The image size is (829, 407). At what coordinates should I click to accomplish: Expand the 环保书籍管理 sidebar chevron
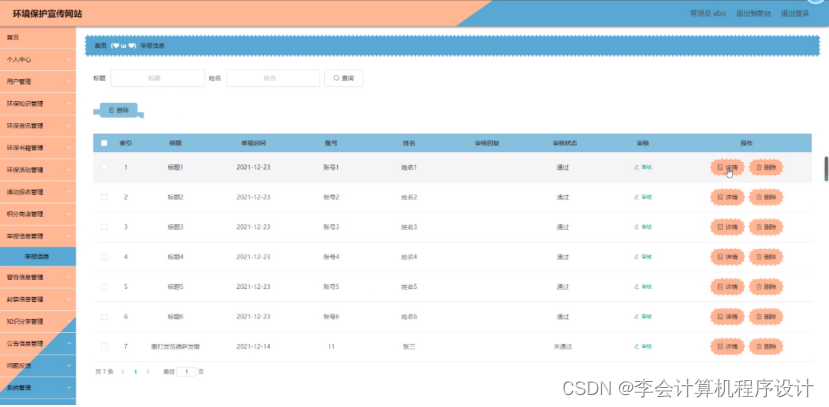pyautogui.click(x=69, y=148)
